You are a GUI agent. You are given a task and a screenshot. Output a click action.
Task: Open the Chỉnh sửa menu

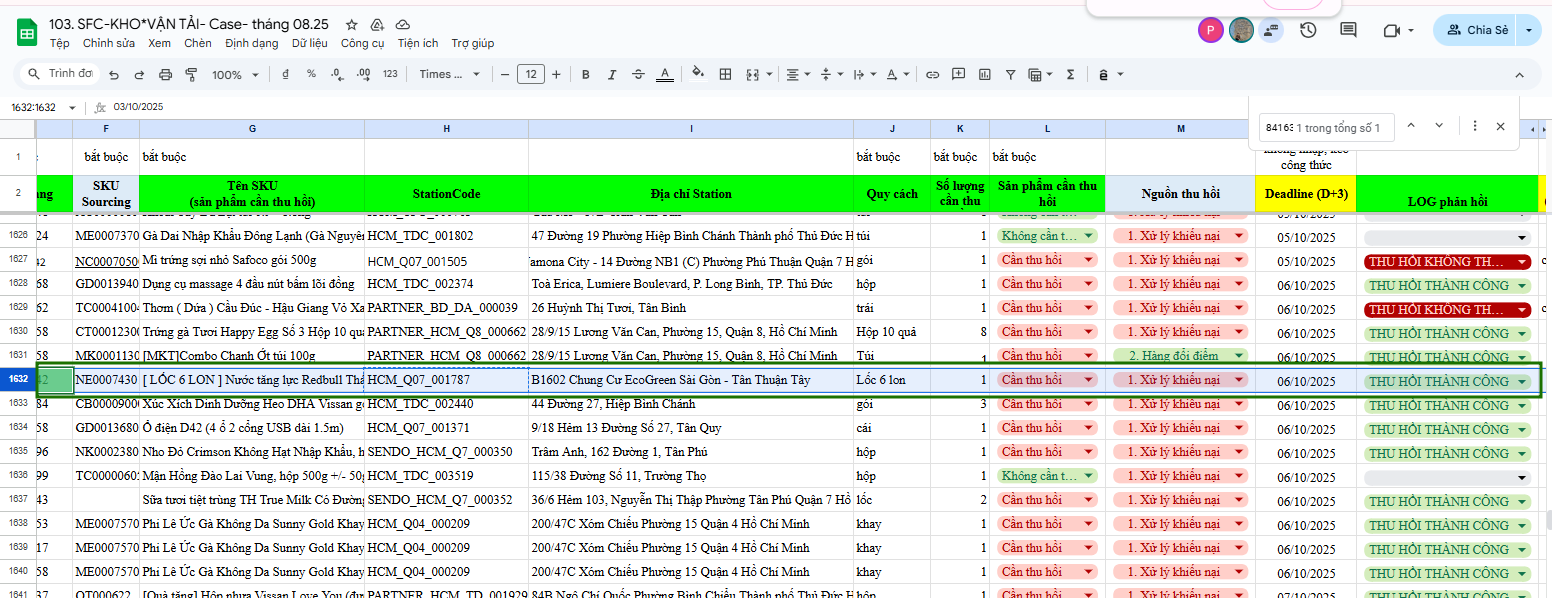tap(109, 43)
